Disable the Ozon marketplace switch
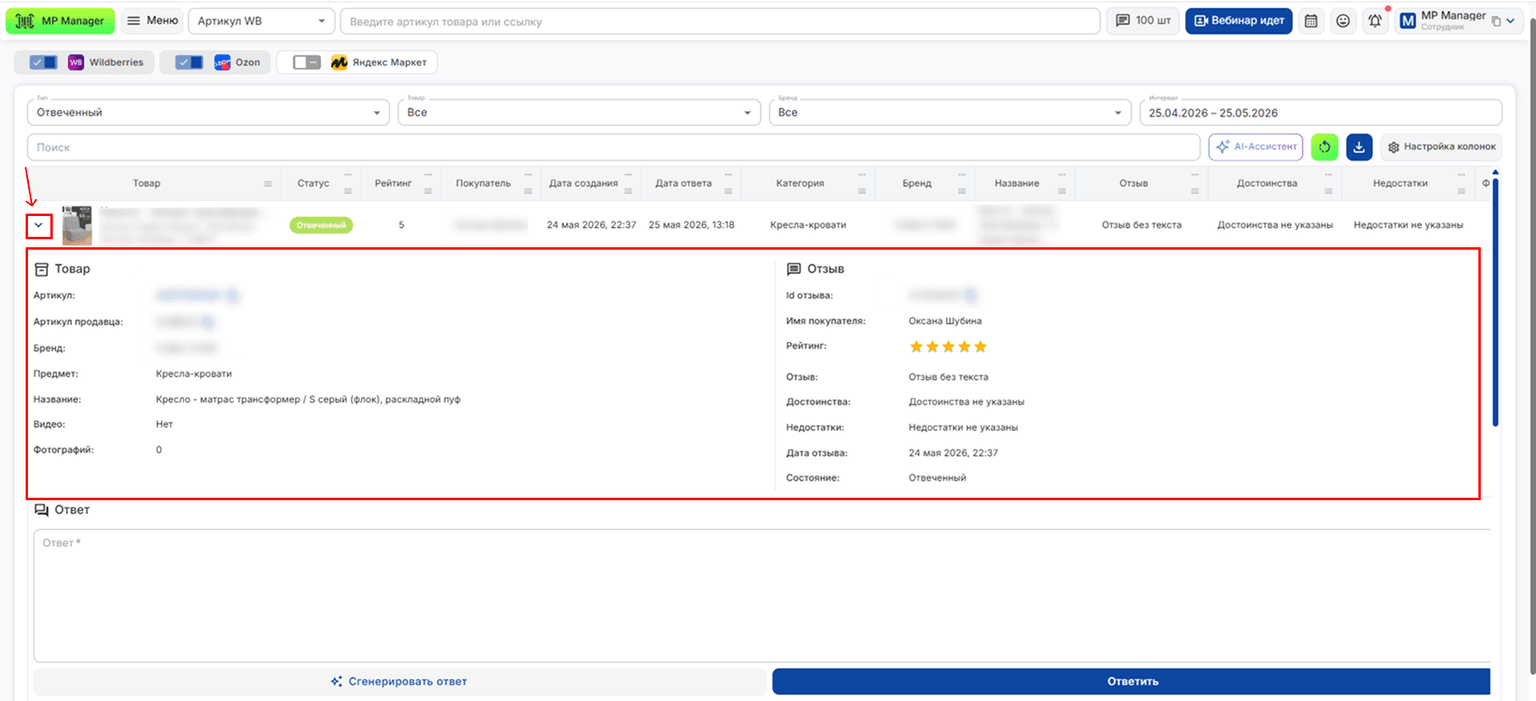Image resolution: width=1536 pixels, height=701 pixels. pos(189,62)
